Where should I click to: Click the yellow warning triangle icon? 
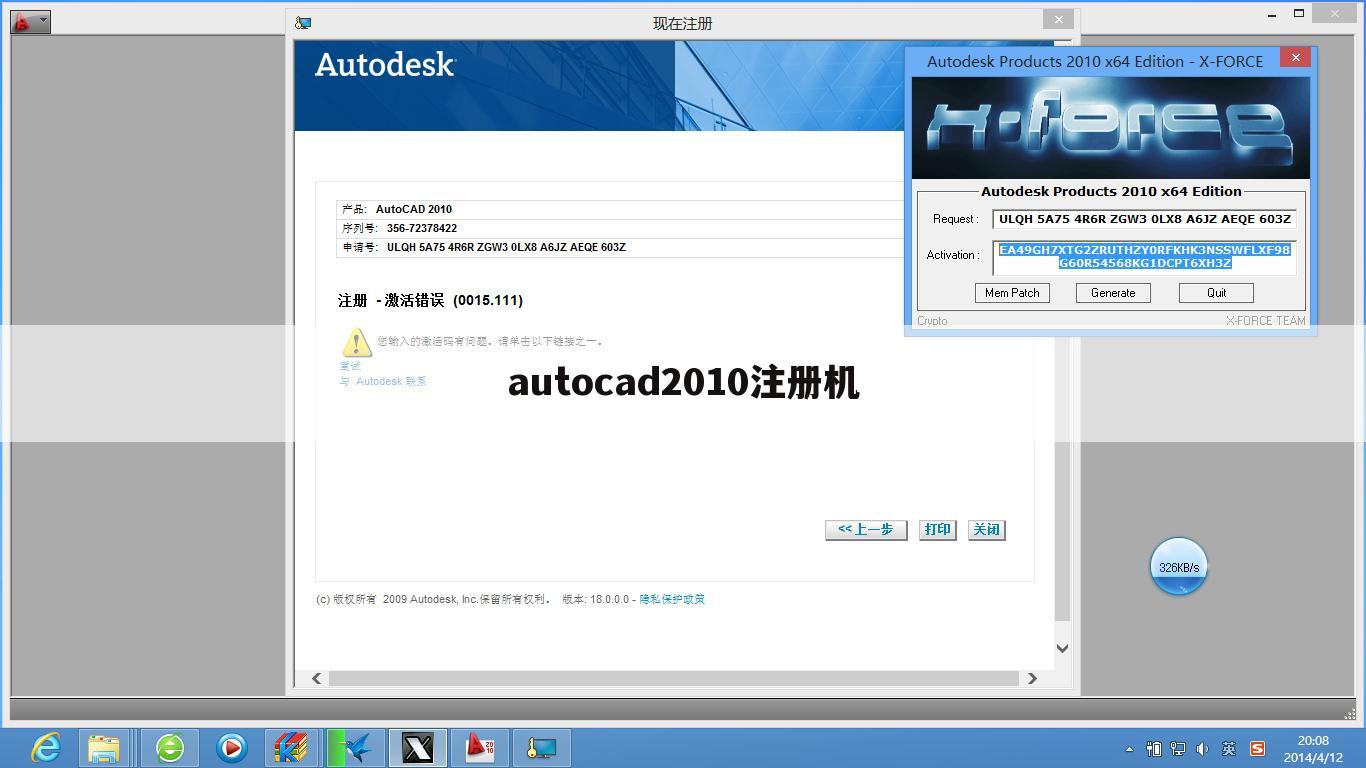357,342
